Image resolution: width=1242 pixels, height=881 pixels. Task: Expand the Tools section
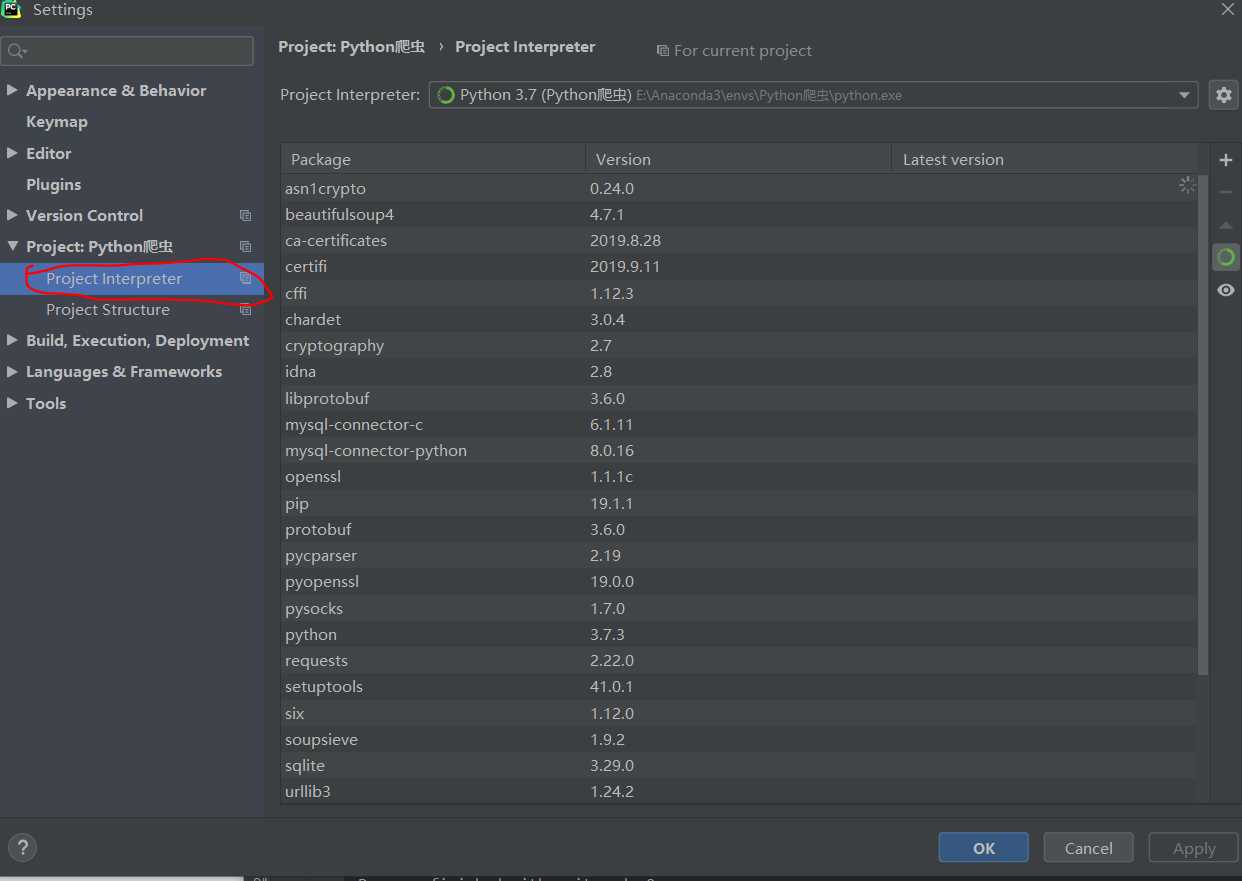(12, 403)
